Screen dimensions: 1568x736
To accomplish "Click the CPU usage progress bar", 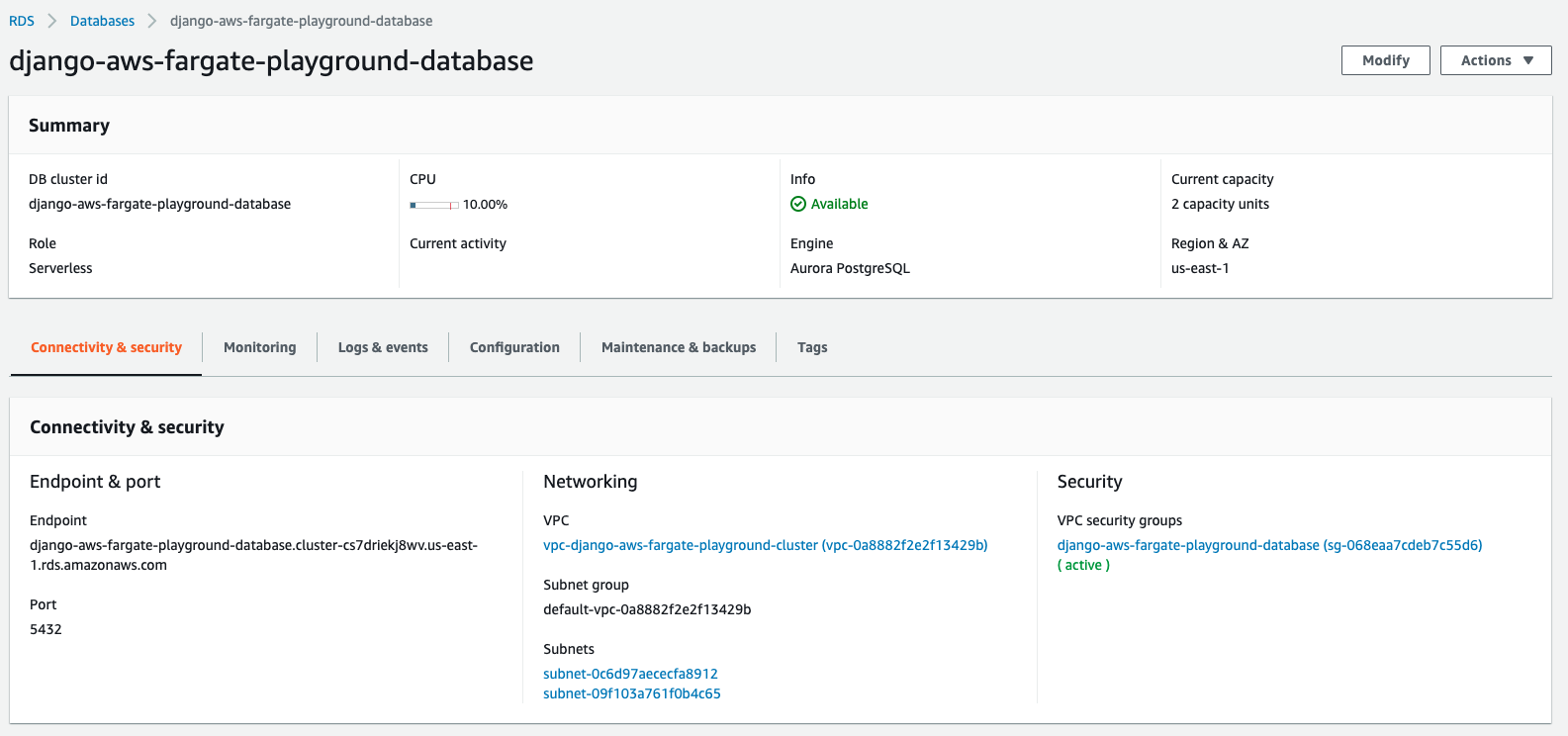I will click(x=434, y=205).
